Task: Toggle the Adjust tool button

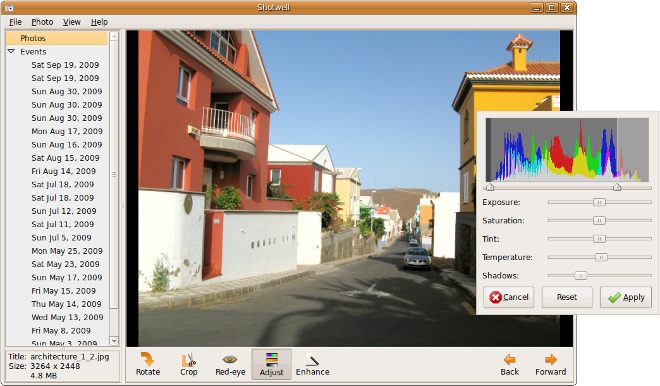Action: (271, 364)
